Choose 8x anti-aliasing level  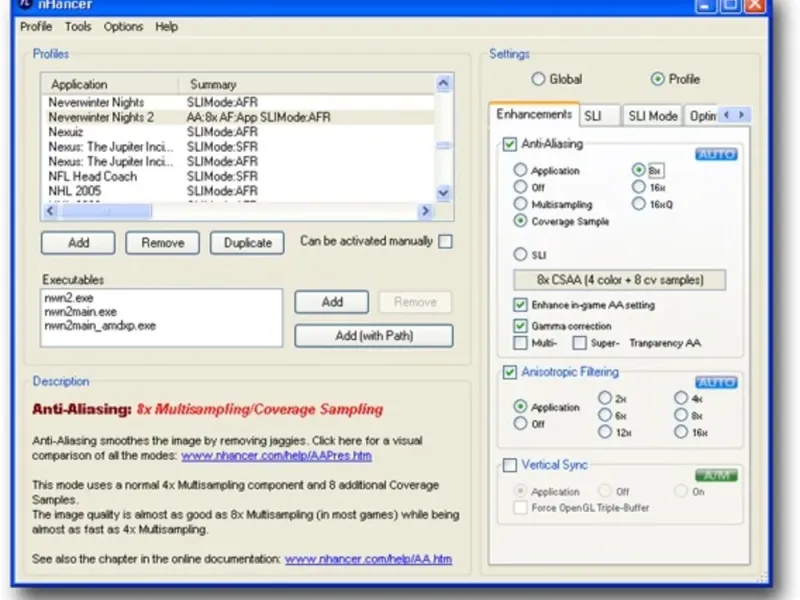click(638, 169)
